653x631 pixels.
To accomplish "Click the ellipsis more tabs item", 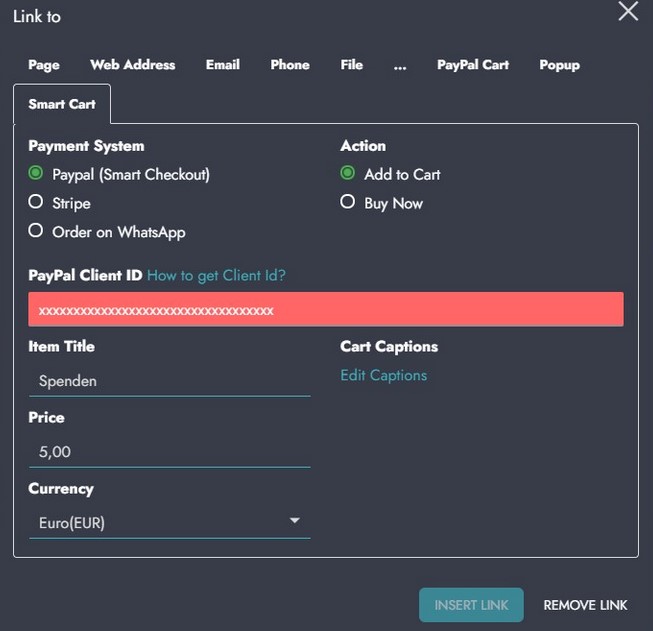I will (x=400, y=65).
